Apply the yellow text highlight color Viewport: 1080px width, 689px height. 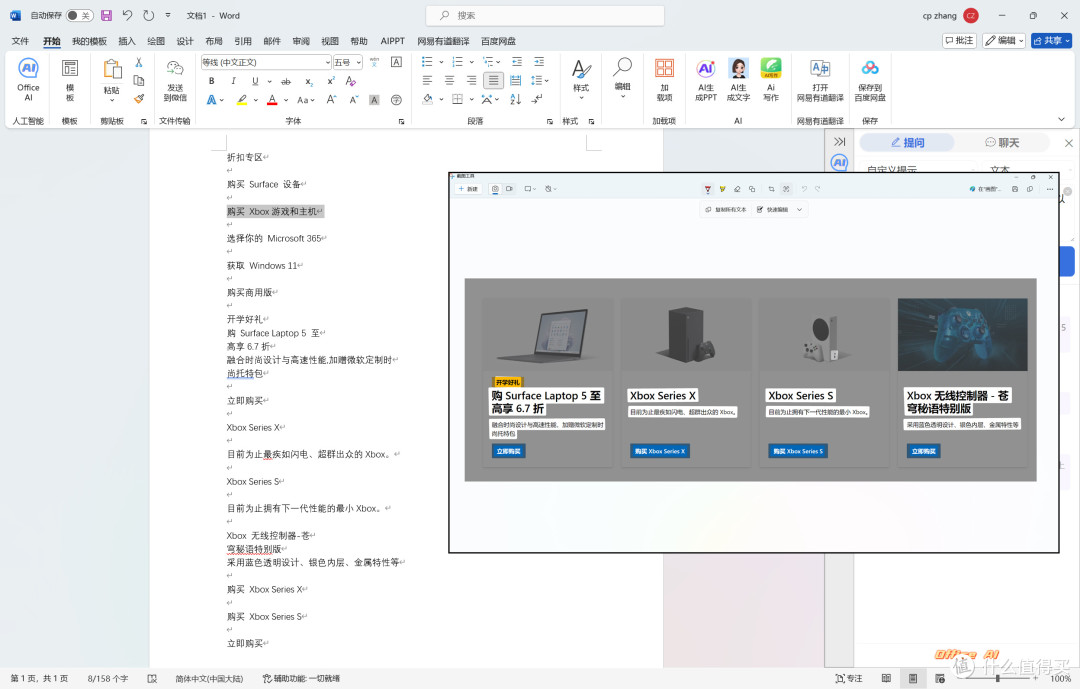tap(242, 100)
